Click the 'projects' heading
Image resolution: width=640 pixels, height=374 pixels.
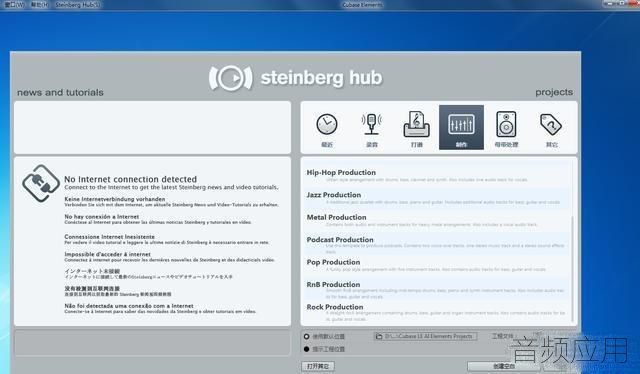(554, 92)
